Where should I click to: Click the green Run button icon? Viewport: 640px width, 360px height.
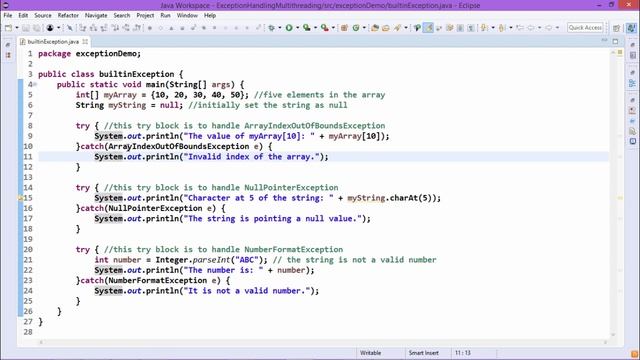pos(289,28)
